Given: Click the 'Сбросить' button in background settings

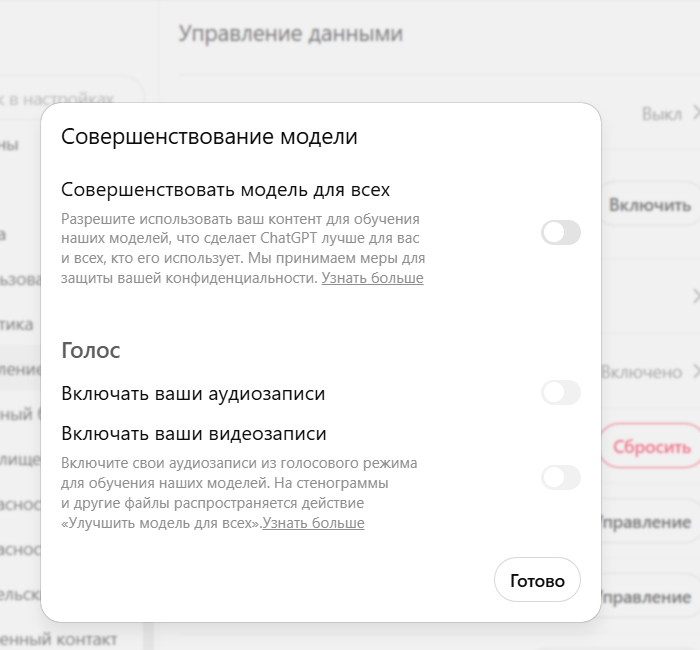Looking at the screenshot, I should (651, 446).
